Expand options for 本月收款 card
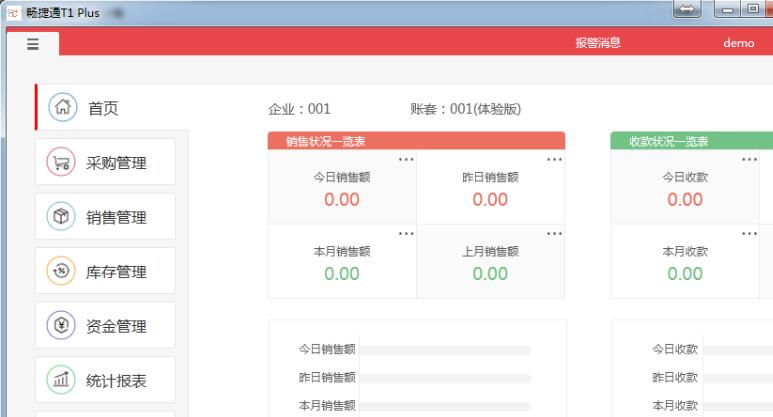Image resolution: width=773 pixels, height=417 pixels. tap(749, 234)
